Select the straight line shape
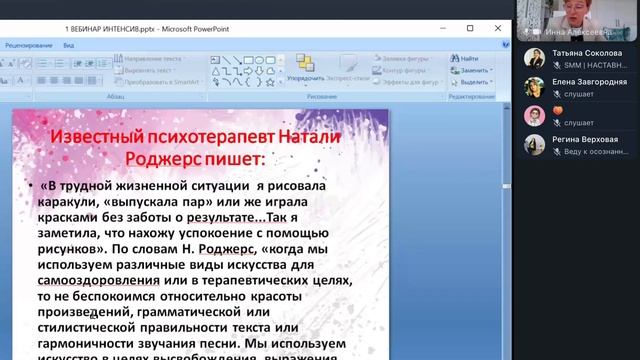Viewport: 640px width, 360px height. pyautogui.click(x=226, y=60)
